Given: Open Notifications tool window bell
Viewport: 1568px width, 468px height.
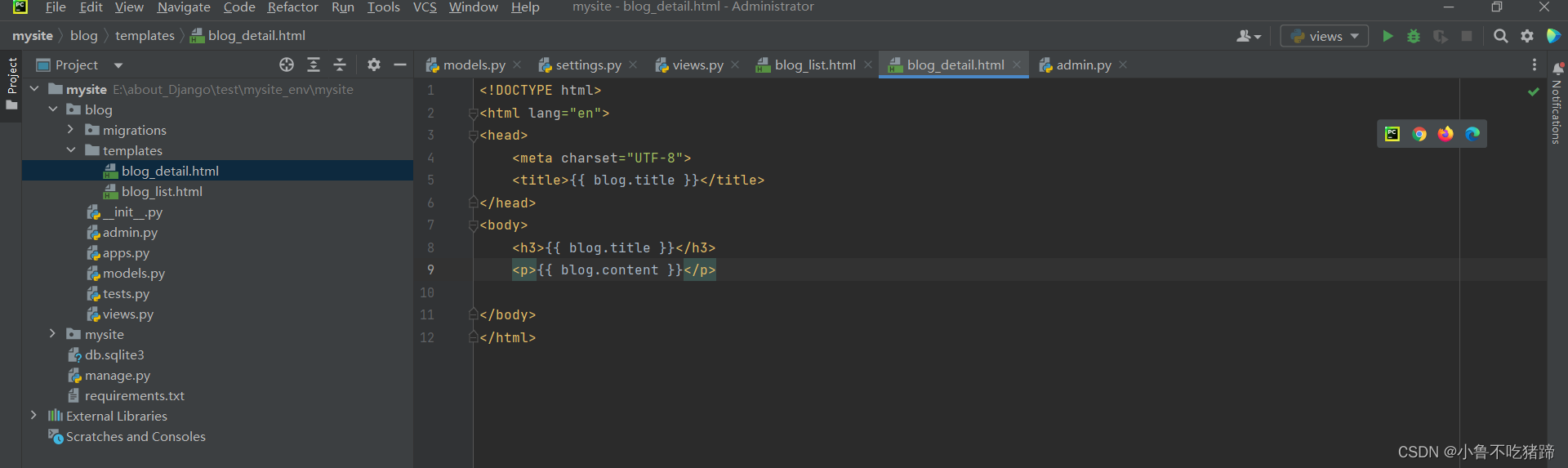Looking at the screenshot, I should (1557, 68).
